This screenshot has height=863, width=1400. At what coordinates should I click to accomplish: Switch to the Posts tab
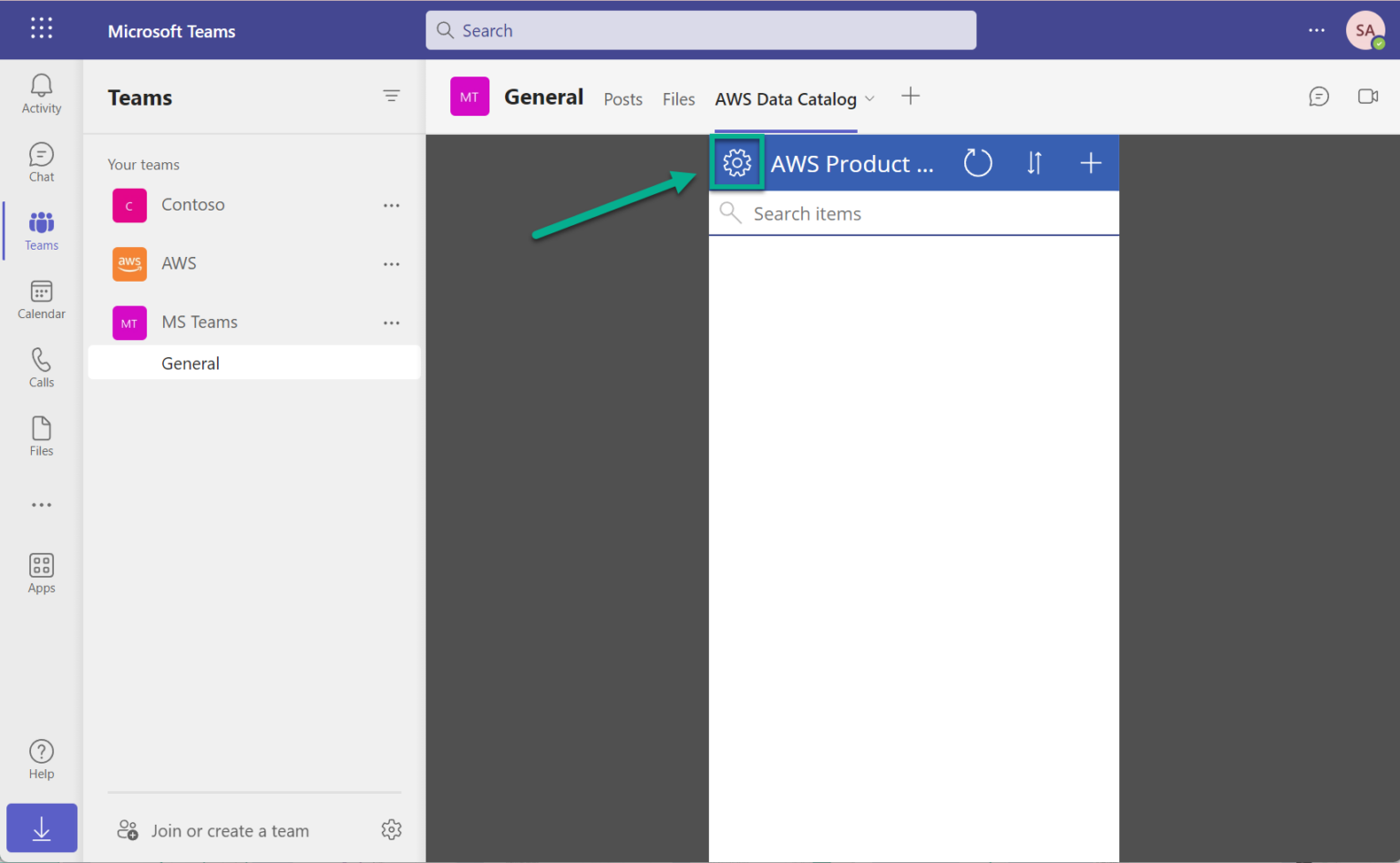pyautogui.click(x=623, y=98)
